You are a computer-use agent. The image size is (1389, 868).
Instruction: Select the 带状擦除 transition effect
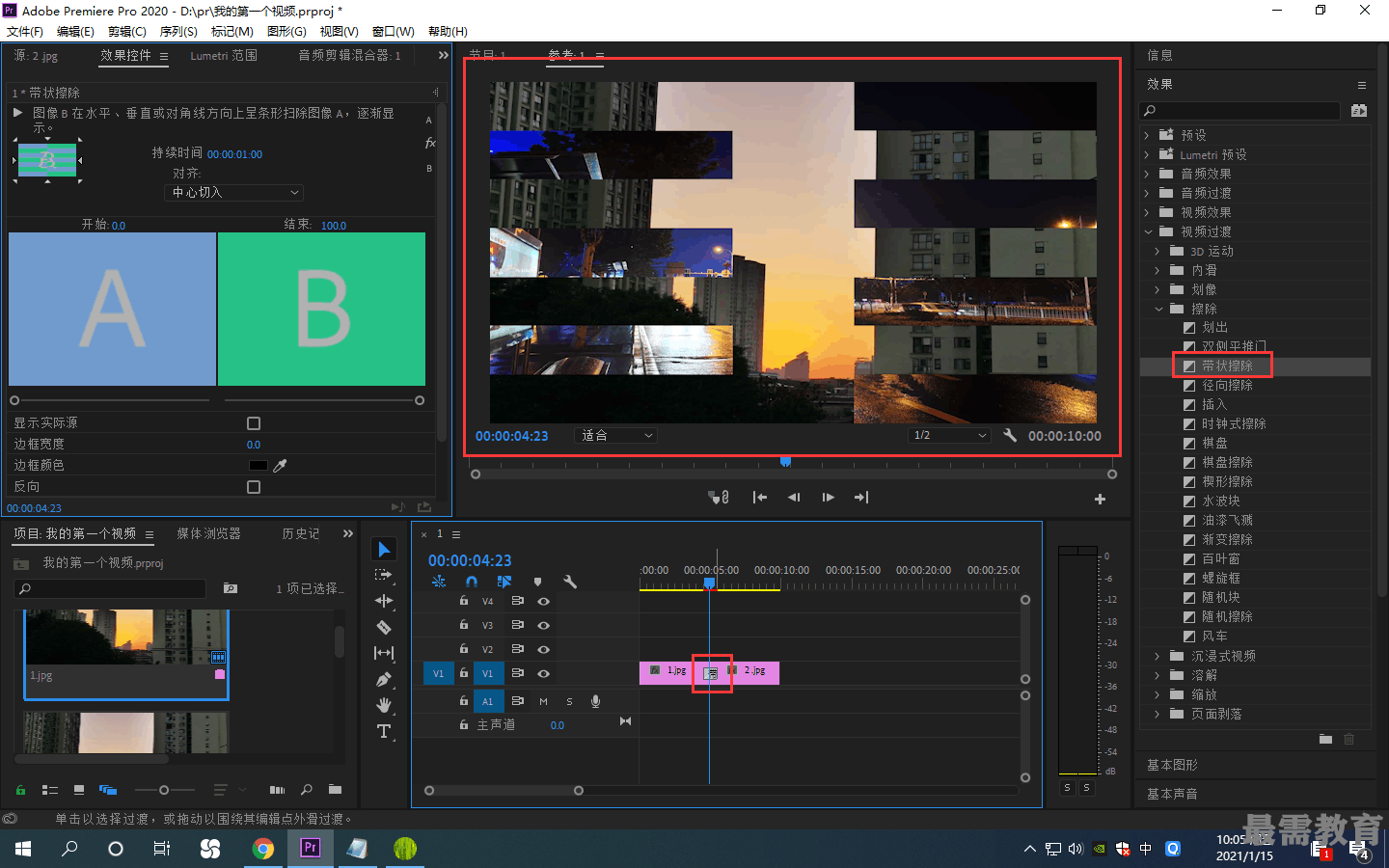click(1227, 366)
